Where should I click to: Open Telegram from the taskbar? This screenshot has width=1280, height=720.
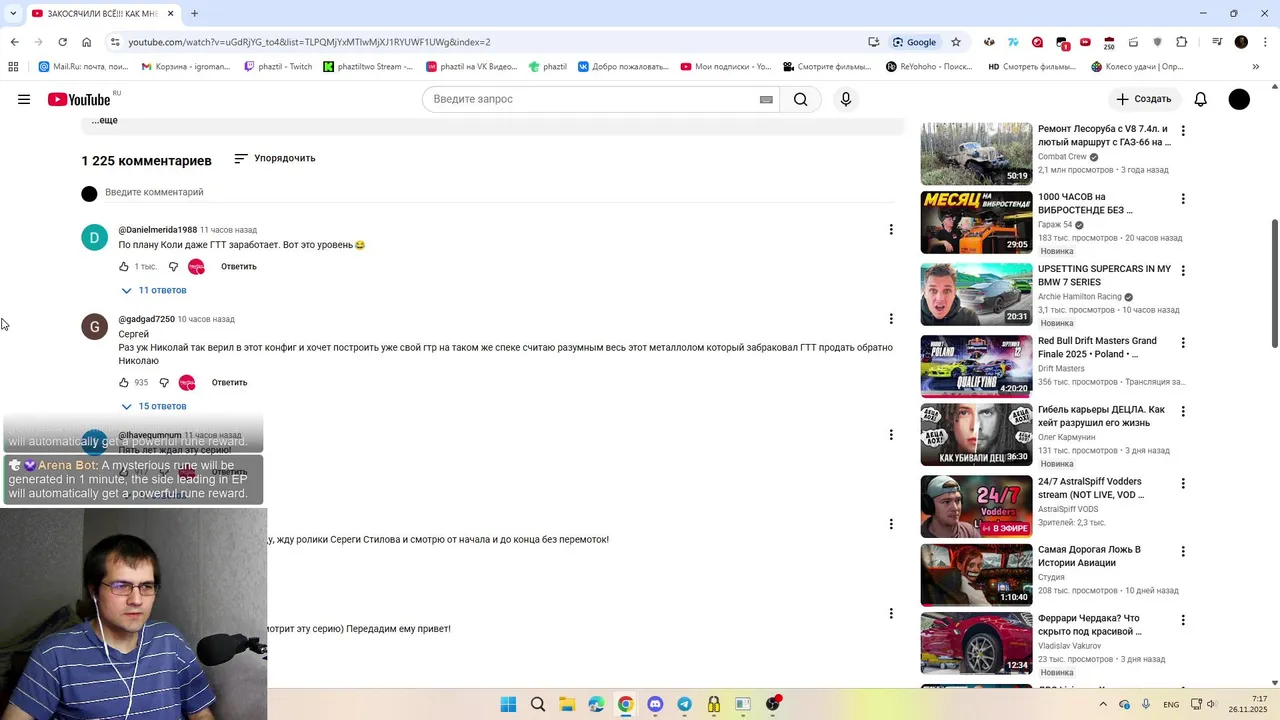[684, 704]
